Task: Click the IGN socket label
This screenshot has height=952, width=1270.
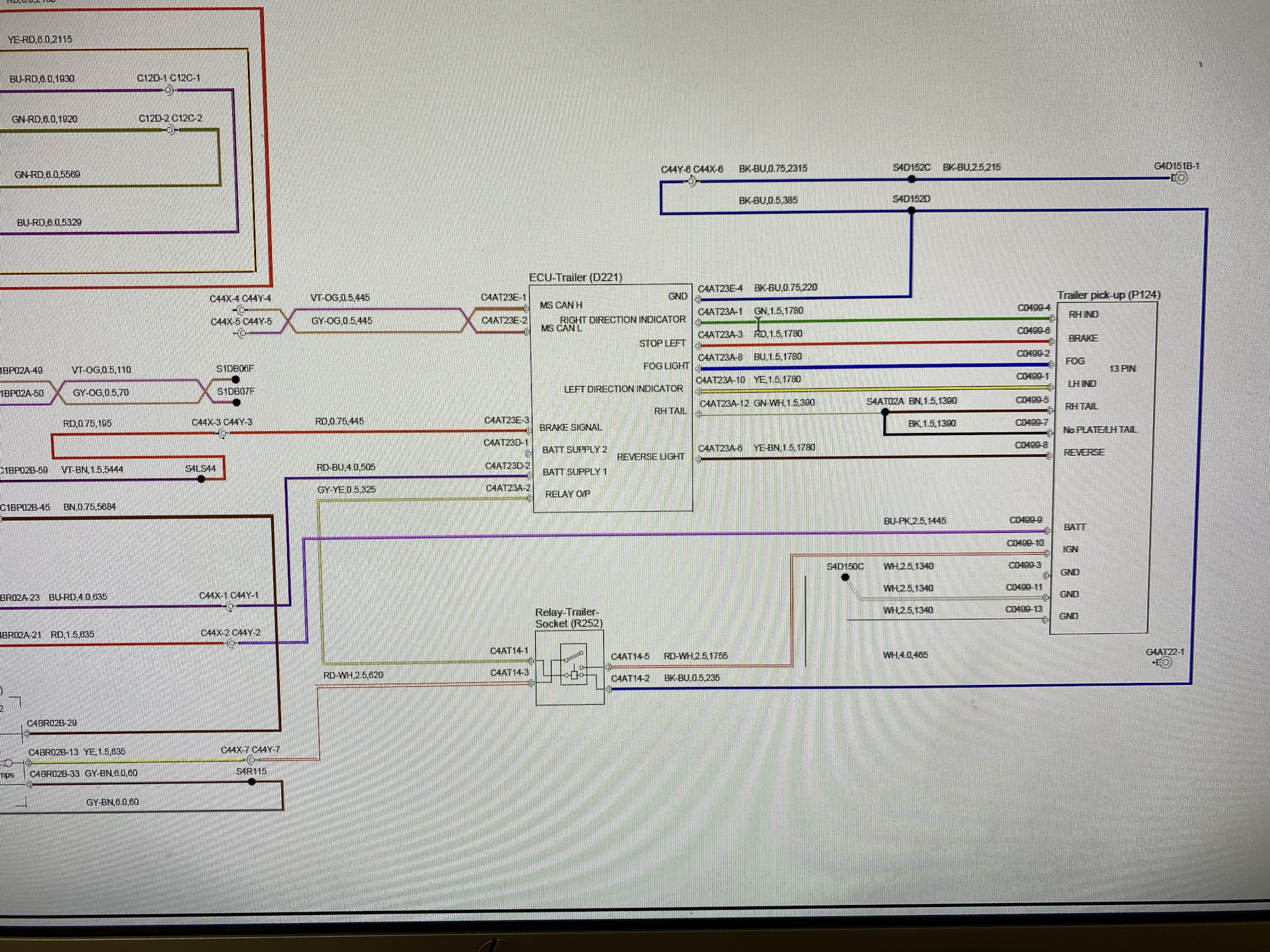Action: 1070,549
